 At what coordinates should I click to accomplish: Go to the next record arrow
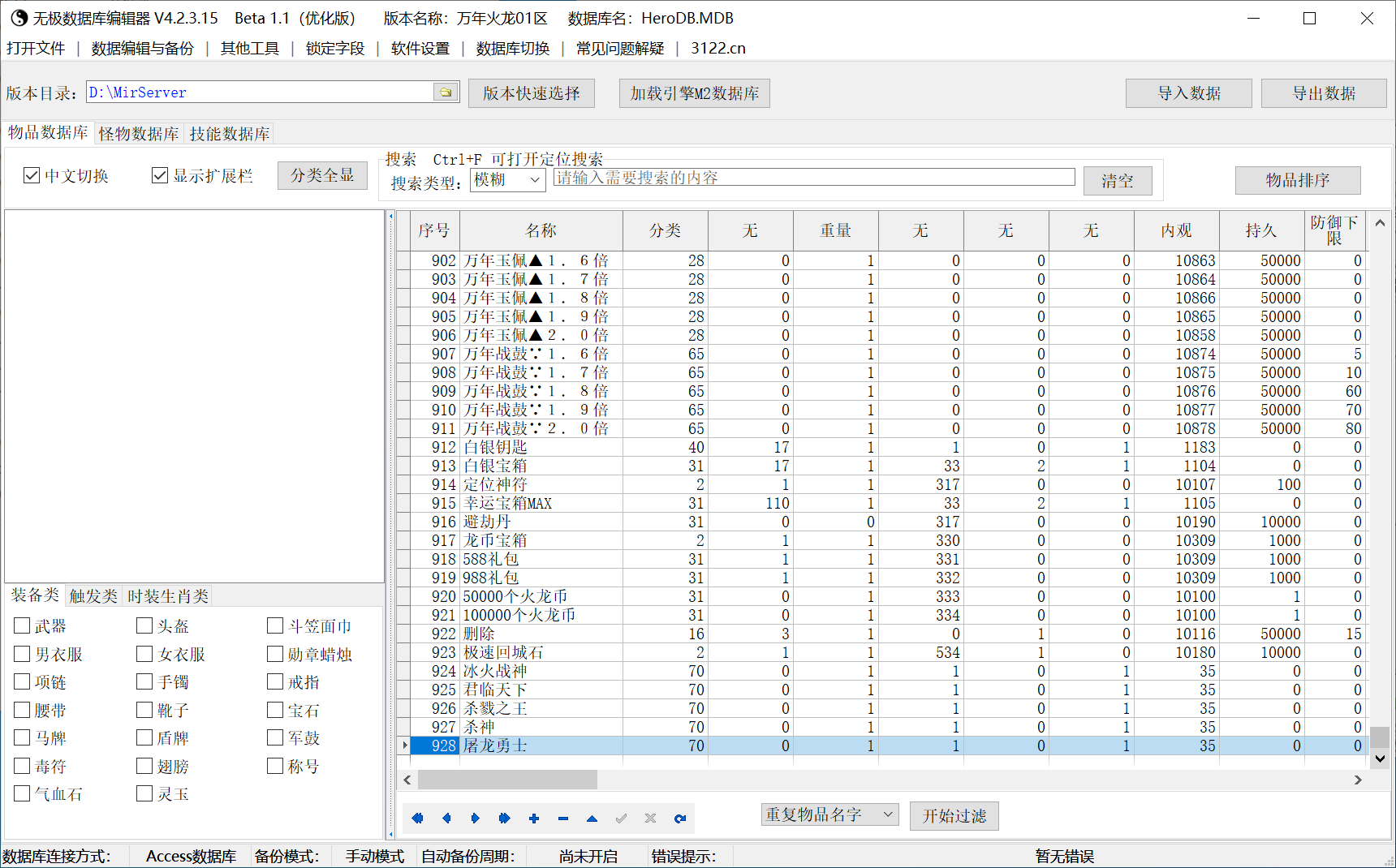point(476,819)
